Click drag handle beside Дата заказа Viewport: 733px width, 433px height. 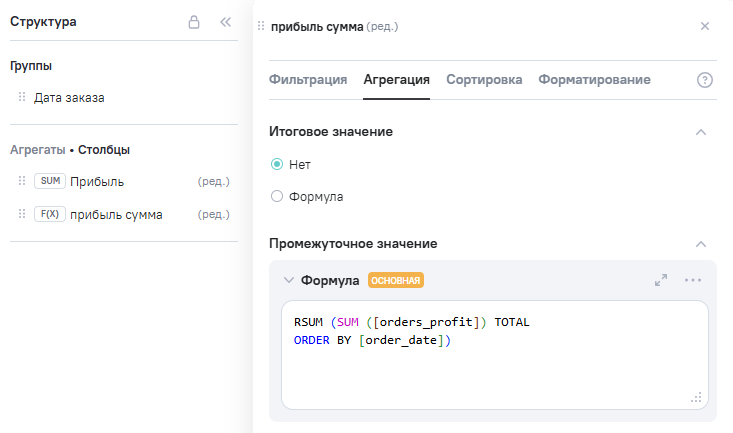click(x=22, y=98)
